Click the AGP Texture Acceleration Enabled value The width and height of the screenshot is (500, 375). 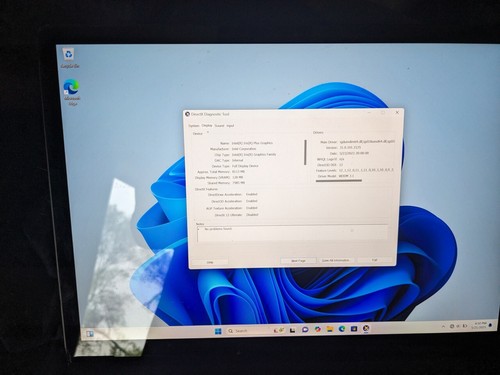252,208
